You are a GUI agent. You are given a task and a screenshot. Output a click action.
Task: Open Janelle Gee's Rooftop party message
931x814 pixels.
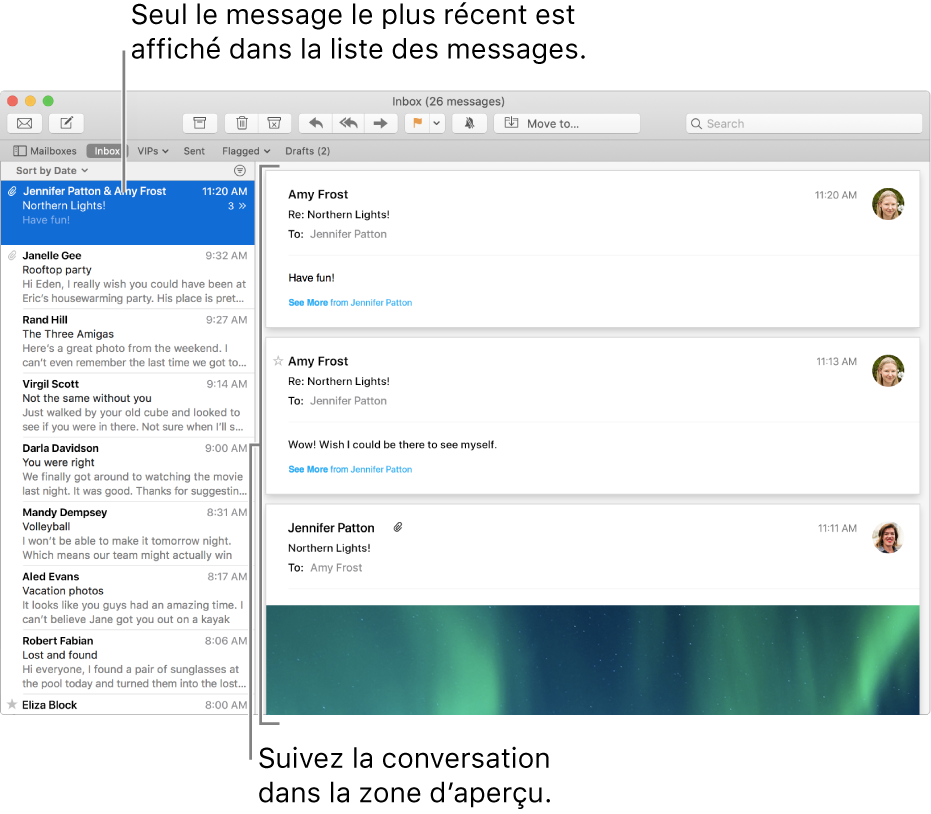coord(128,277)
